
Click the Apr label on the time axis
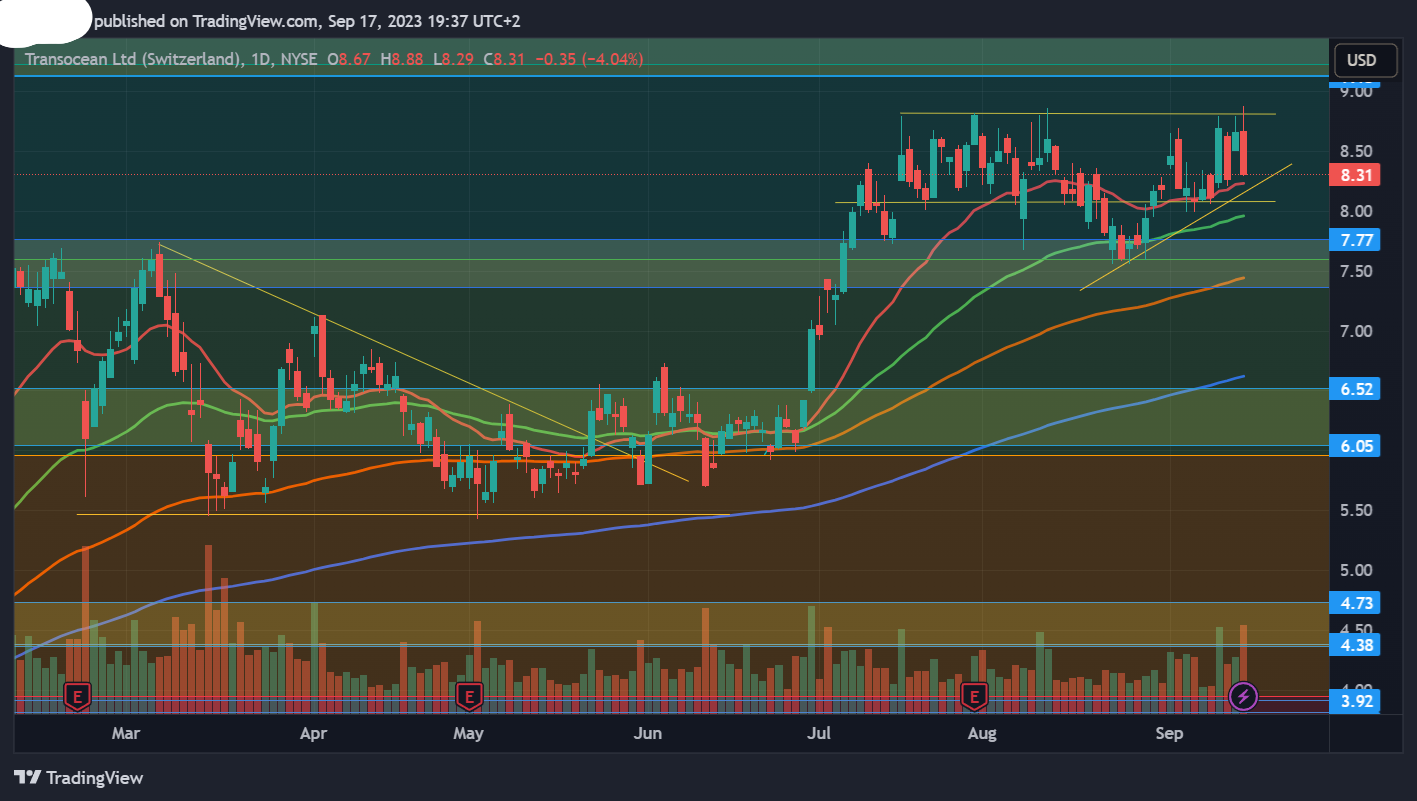click(314, 734)
